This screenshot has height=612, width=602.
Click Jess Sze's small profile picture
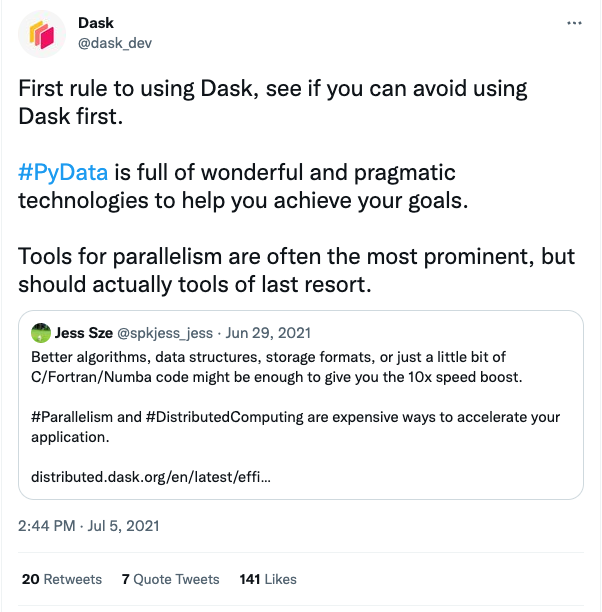pos(41,333)
